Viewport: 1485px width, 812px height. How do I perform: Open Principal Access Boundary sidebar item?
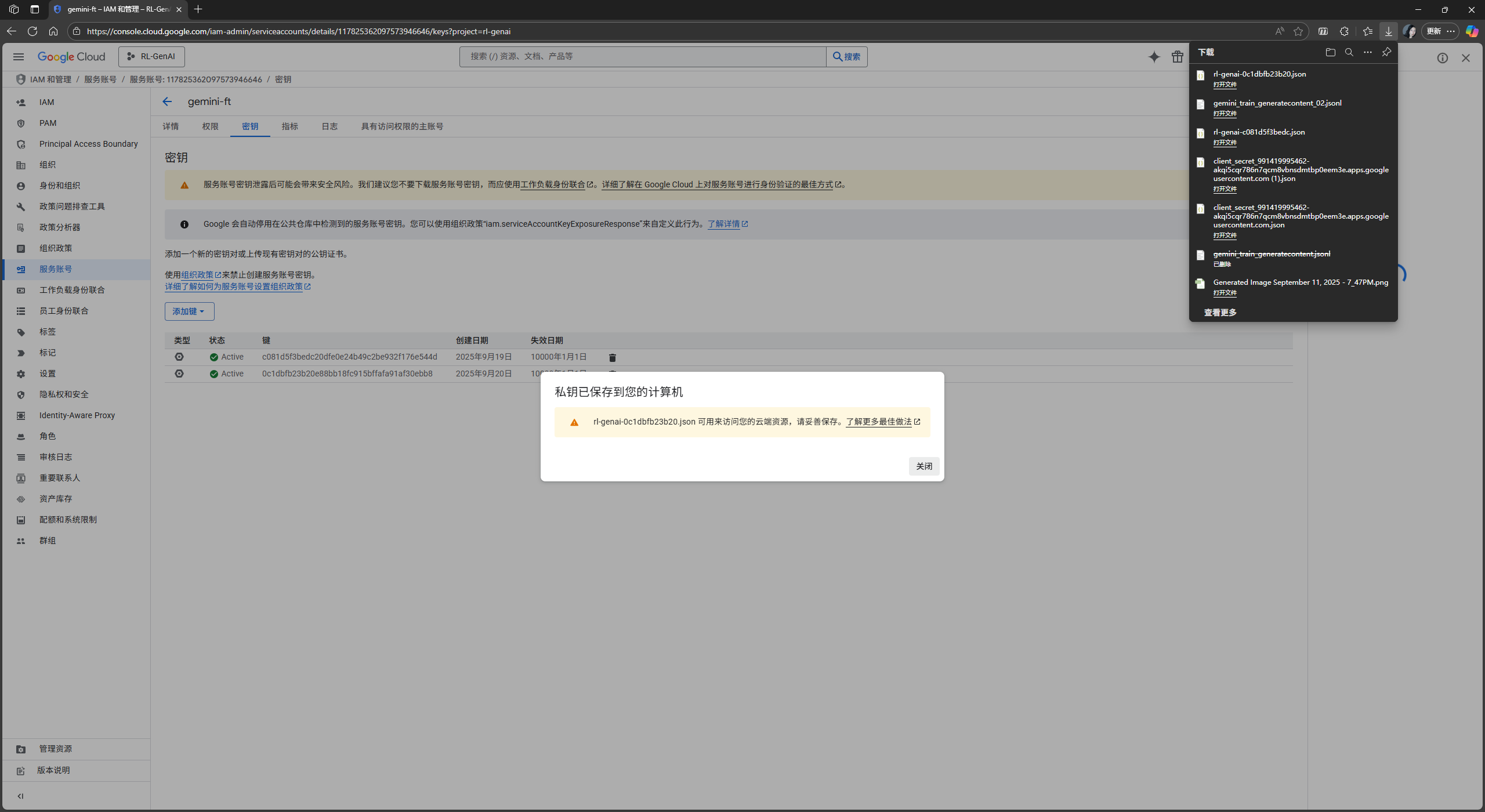coord(76,144)
